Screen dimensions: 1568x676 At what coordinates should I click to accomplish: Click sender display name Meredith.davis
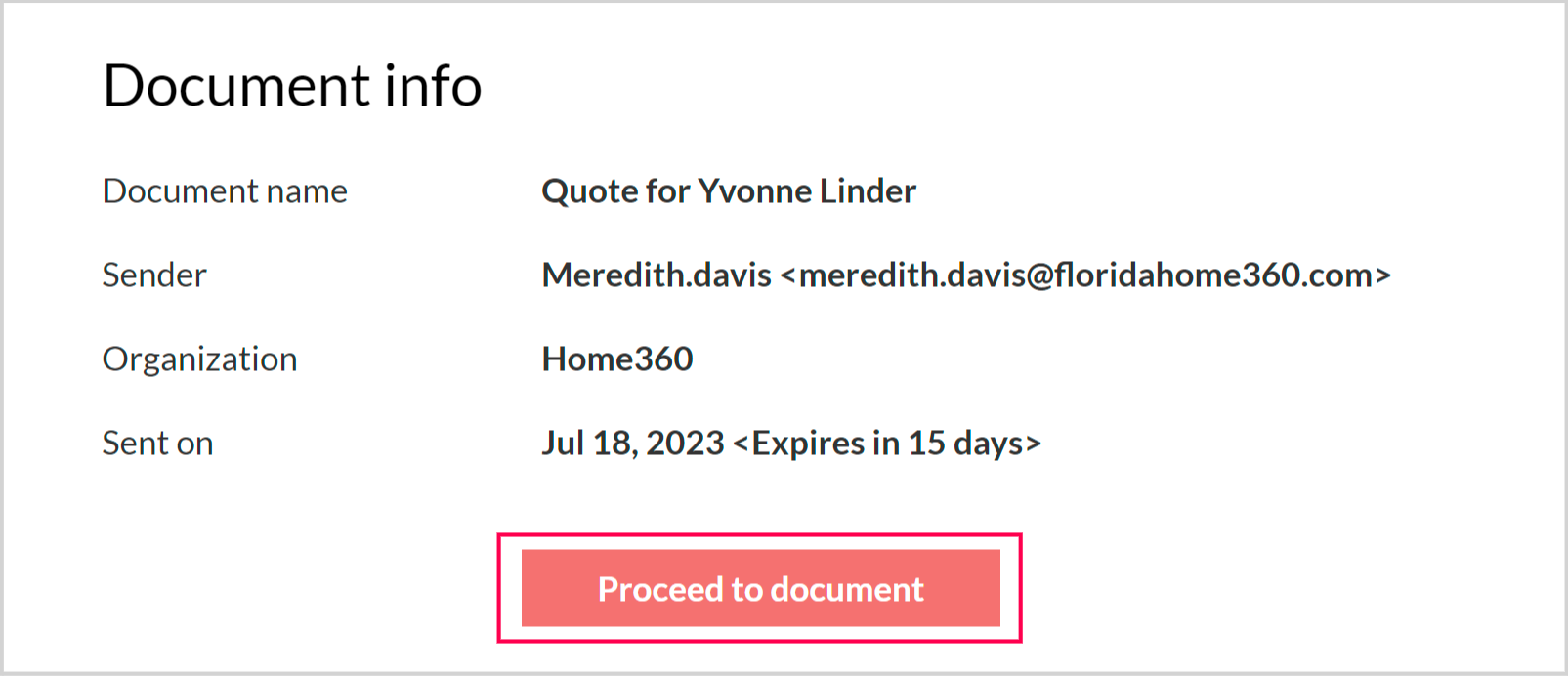pos(657,275)
